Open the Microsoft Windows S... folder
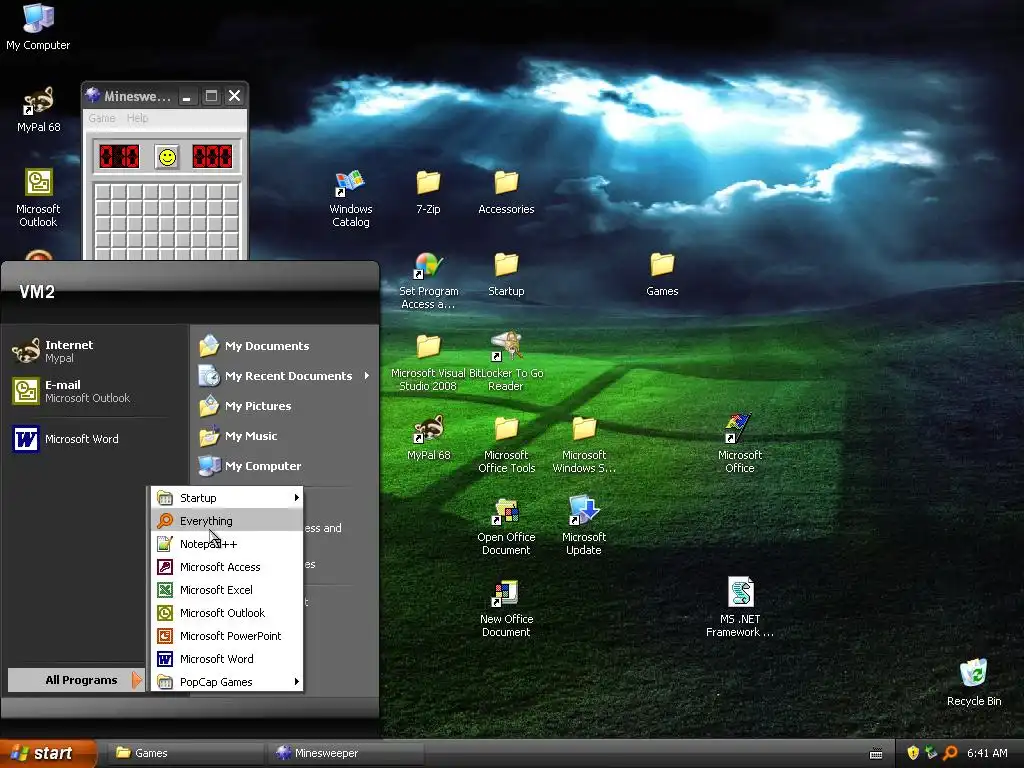Viewport: 1024px width, 768px height. (584, 445)
